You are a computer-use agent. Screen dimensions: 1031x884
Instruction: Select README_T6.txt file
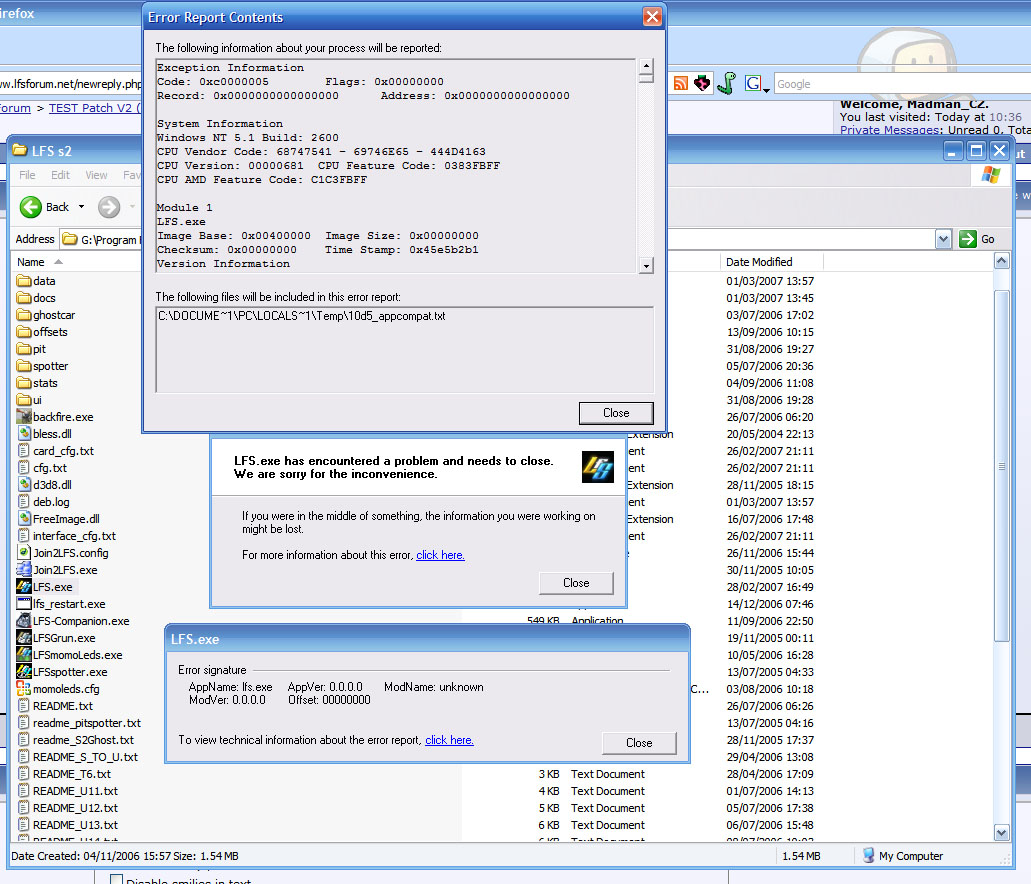(64, 774)
